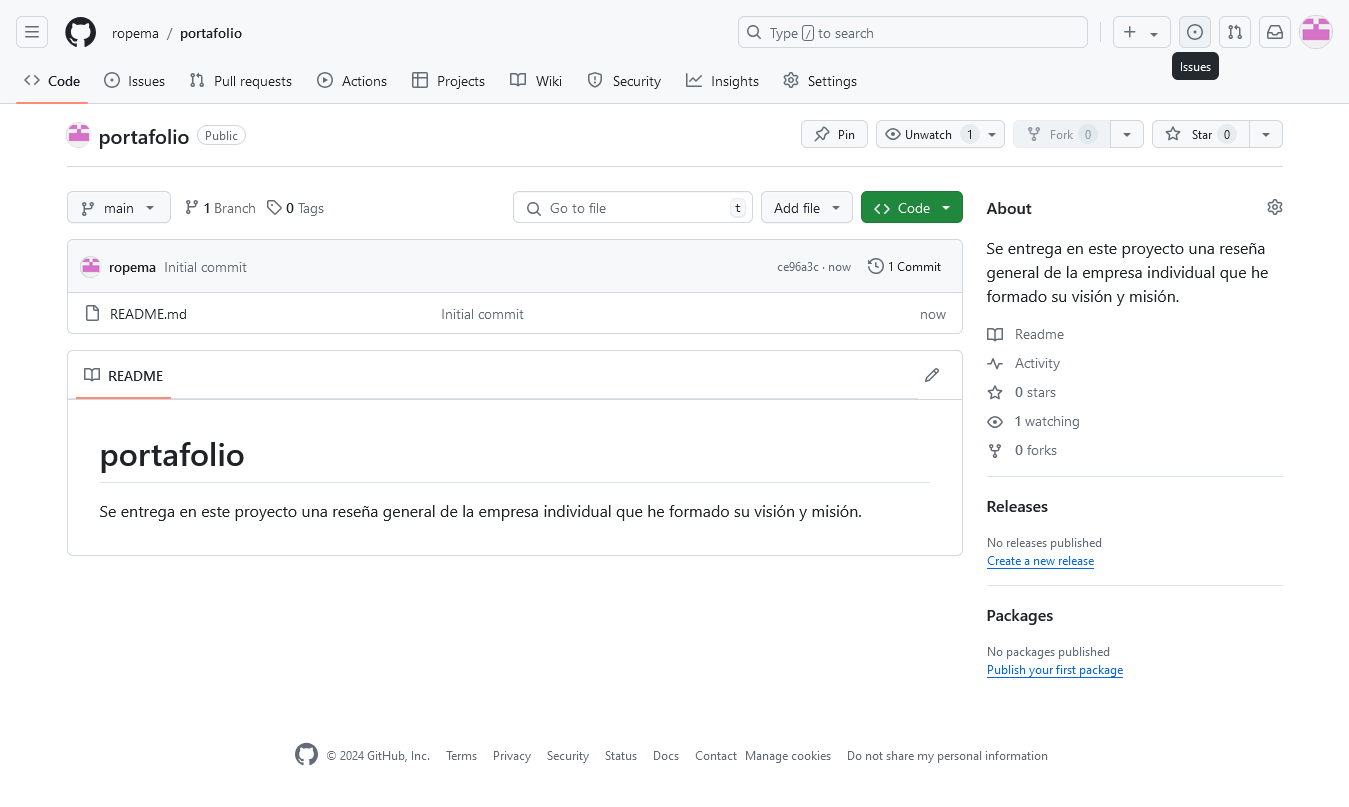The width and height of the screenshot is (1349, 807).
Task: Open the Add file dropdown
Action: pyautogui.click(x=807, y=207)
